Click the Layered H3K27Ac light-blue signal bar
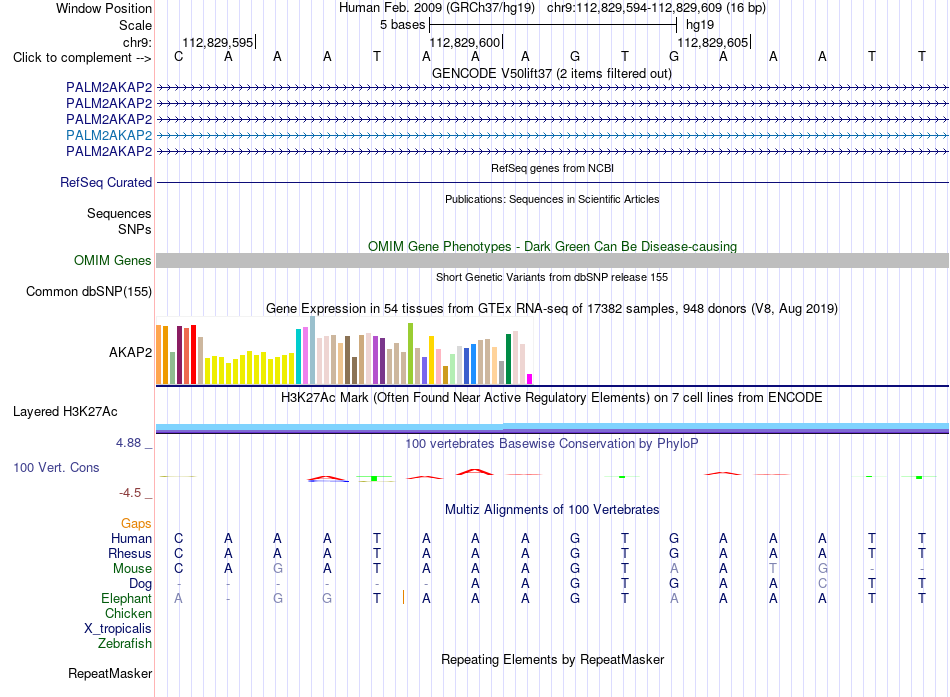Viewport: 950px width, 697px height. [x=552, y=427]
